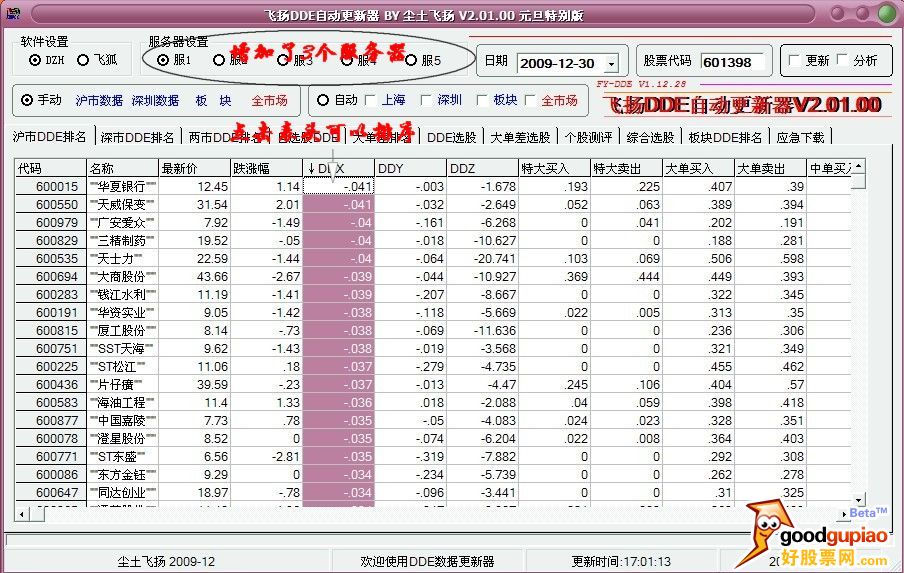Click the 三精制药 name cell
The image size is (904, 573).
point(122,240)
